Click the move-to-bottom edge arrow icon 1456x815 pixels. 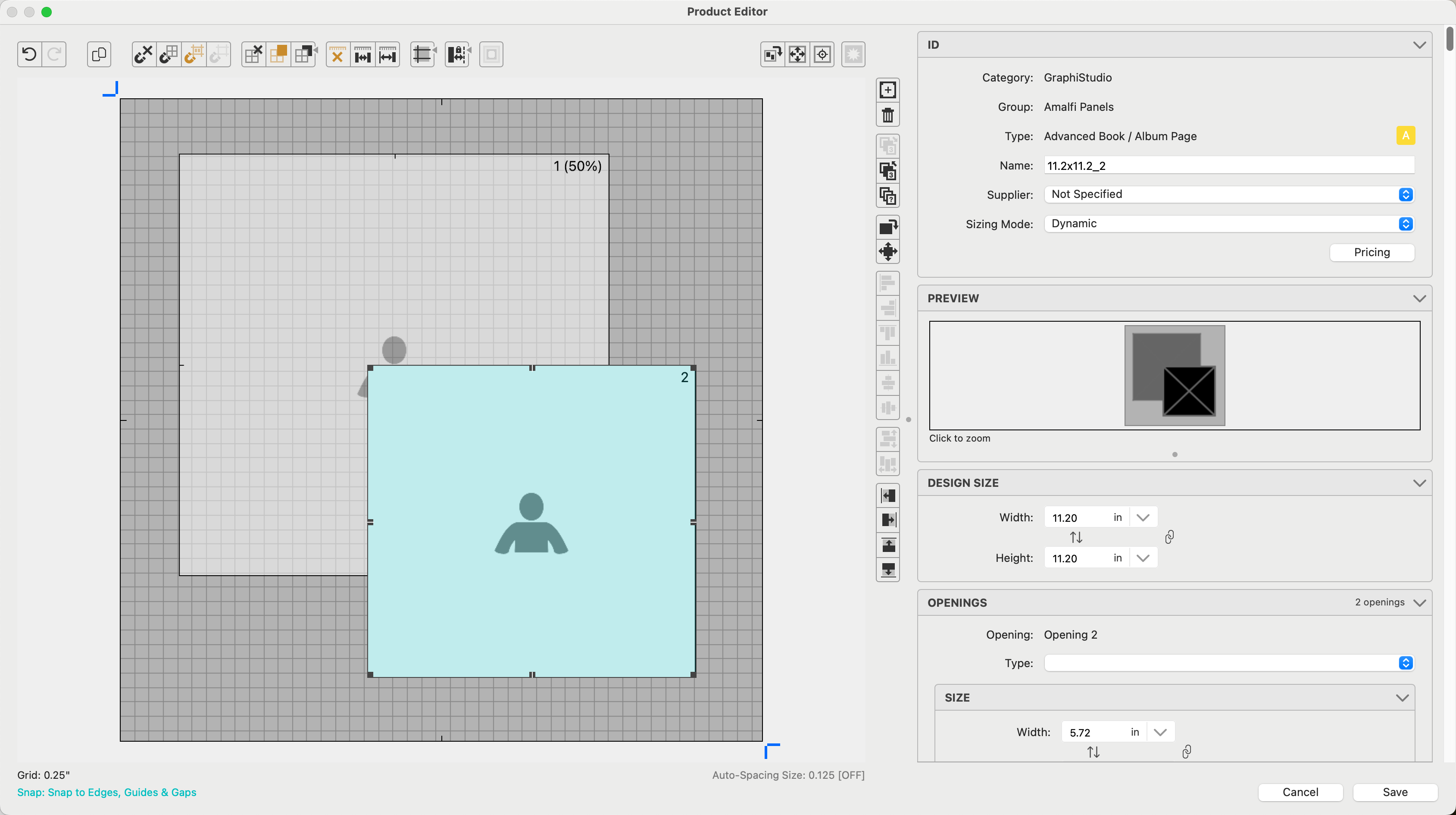tap(887, 570)
